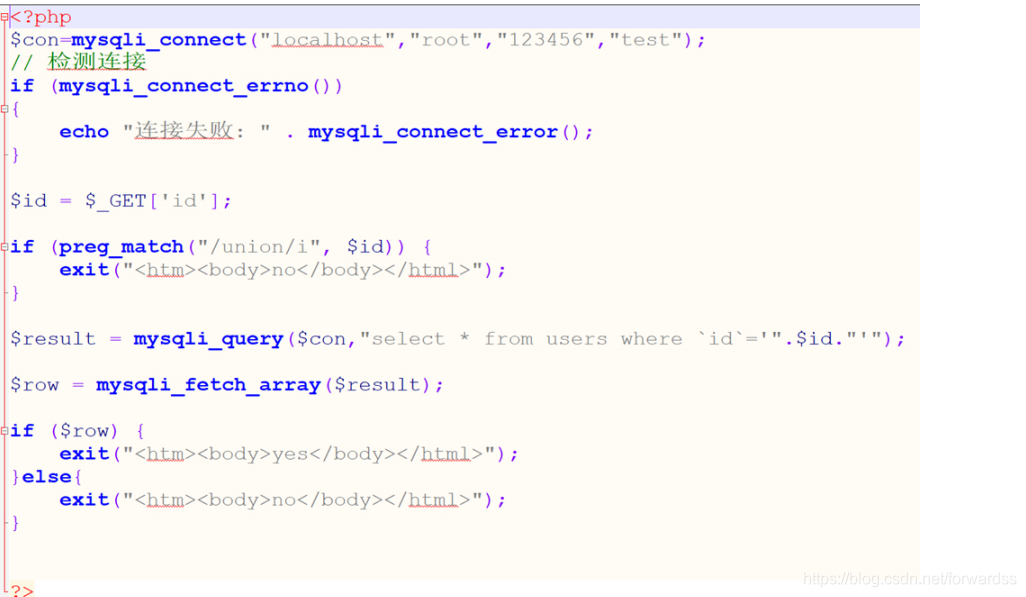Click the "localhost" string
1026x597 pixels.
pos(327,40)
